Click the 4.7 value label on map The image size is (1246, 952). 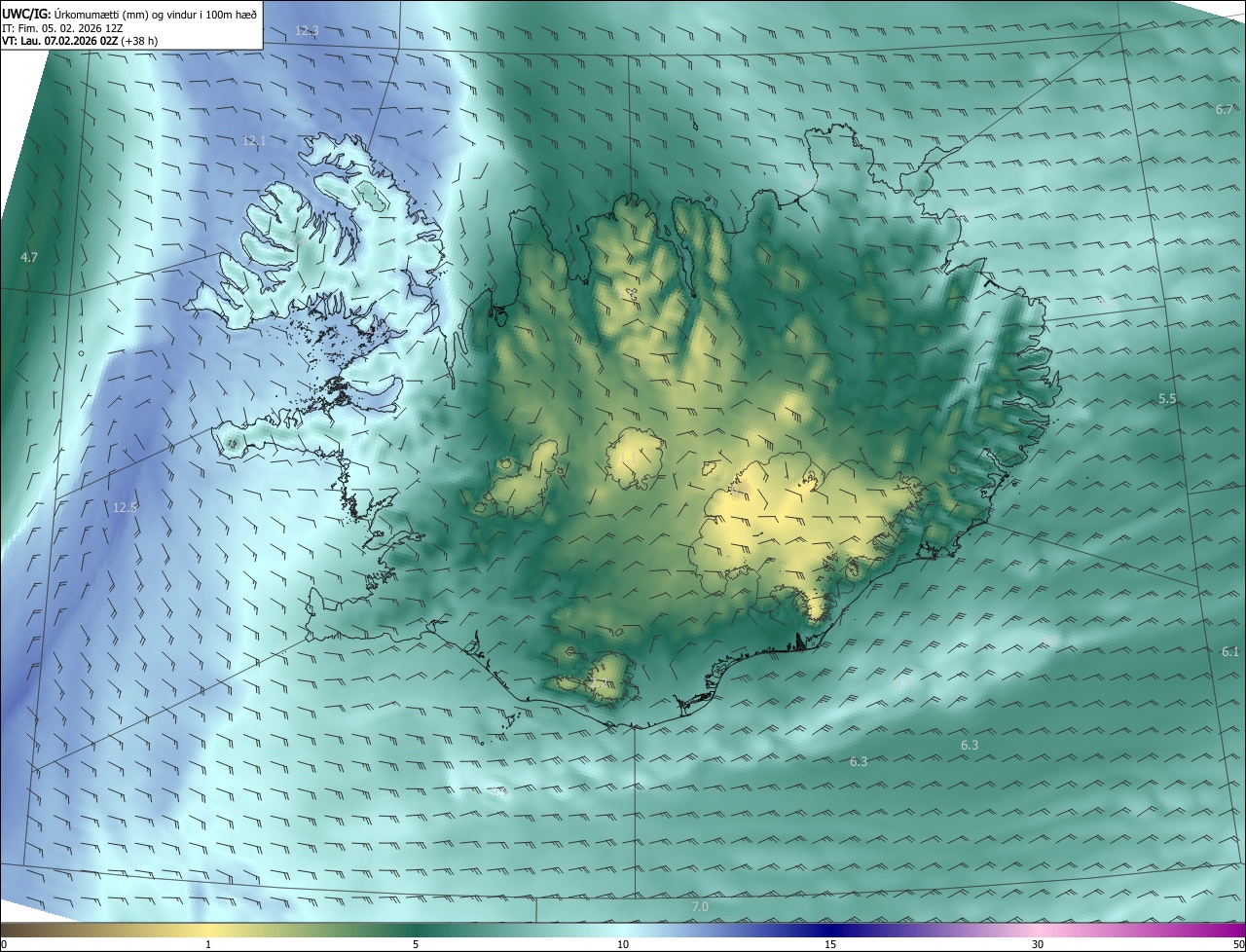[x=29, y=258]
